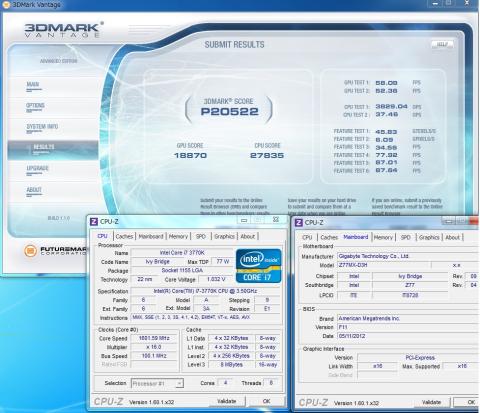
Task: Click the CPU-Z icon in right window title
Action: click(299, 222)
